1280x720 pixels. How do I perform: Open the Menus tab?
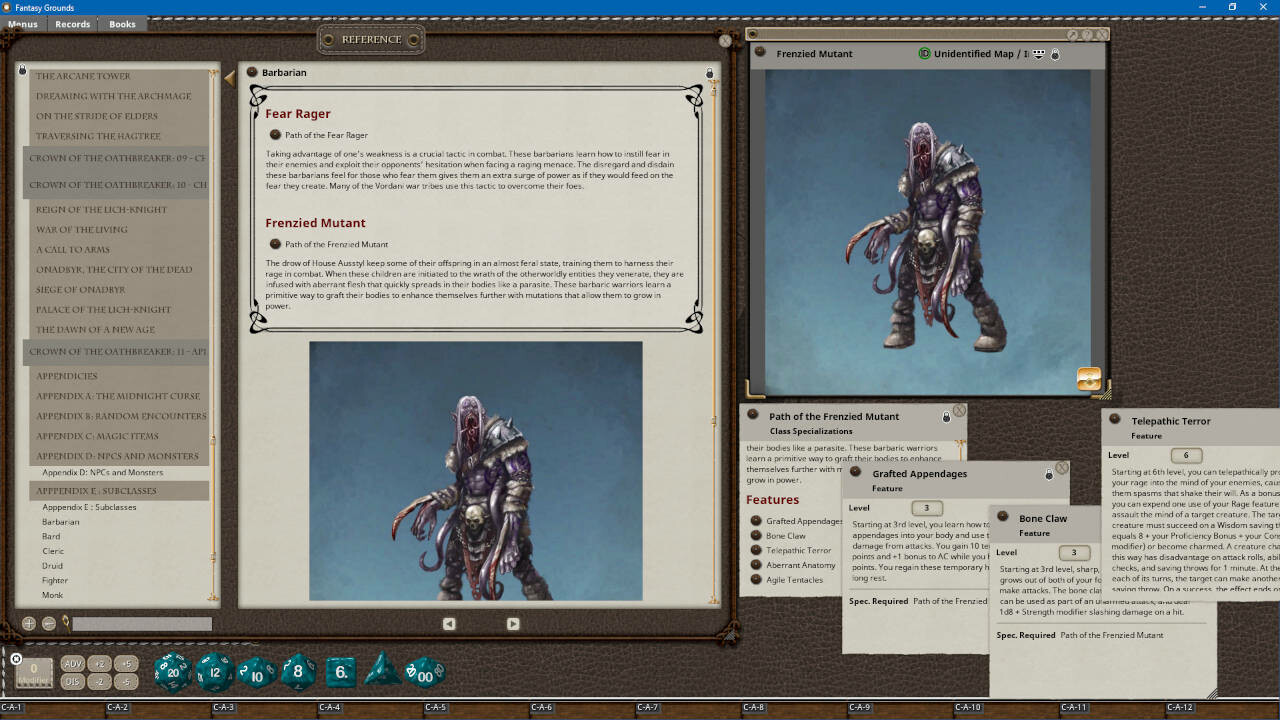point(22,24)
